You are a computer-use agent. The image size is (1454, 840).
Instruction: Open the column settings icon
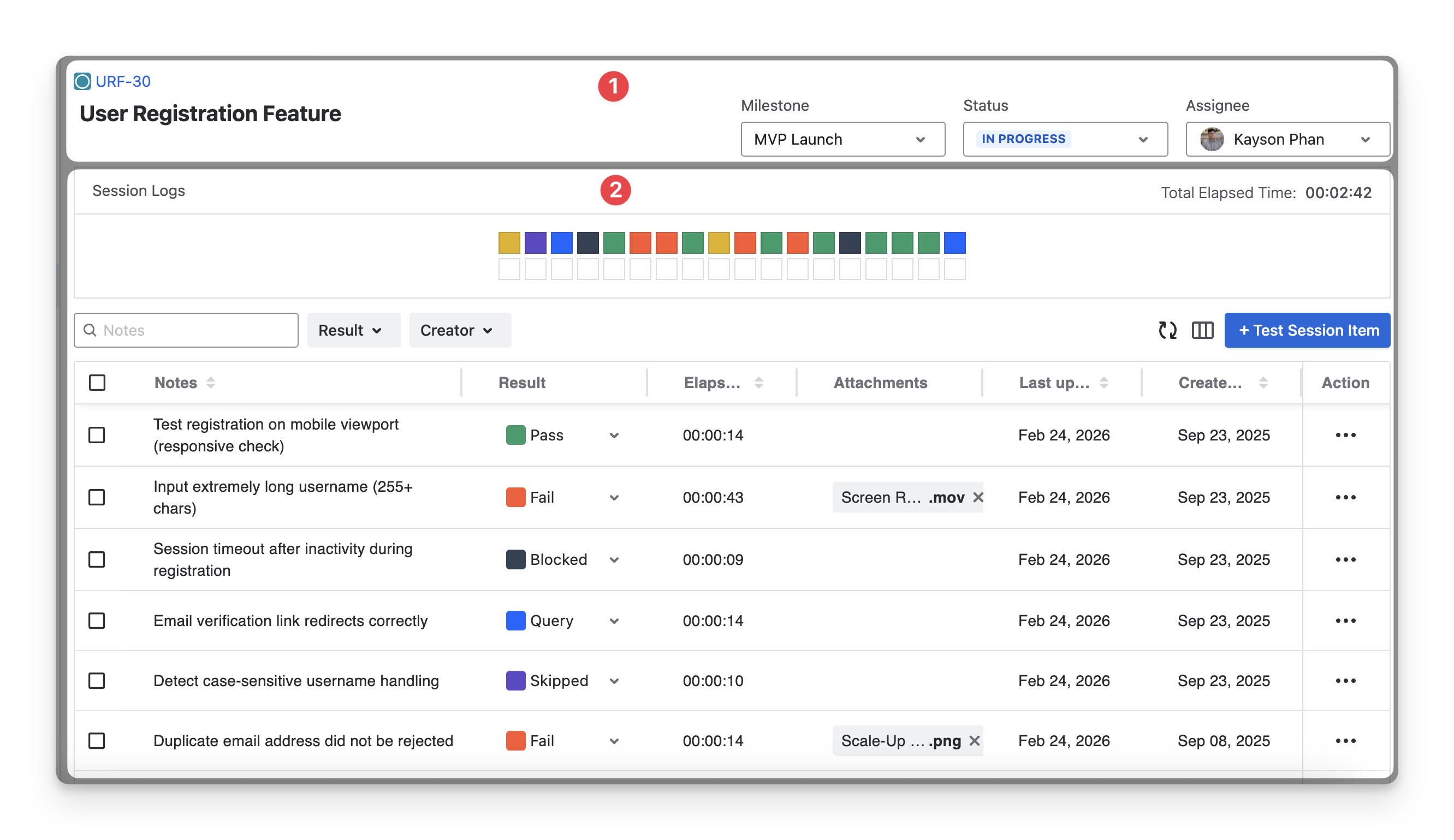click(x=1202, y=330)
